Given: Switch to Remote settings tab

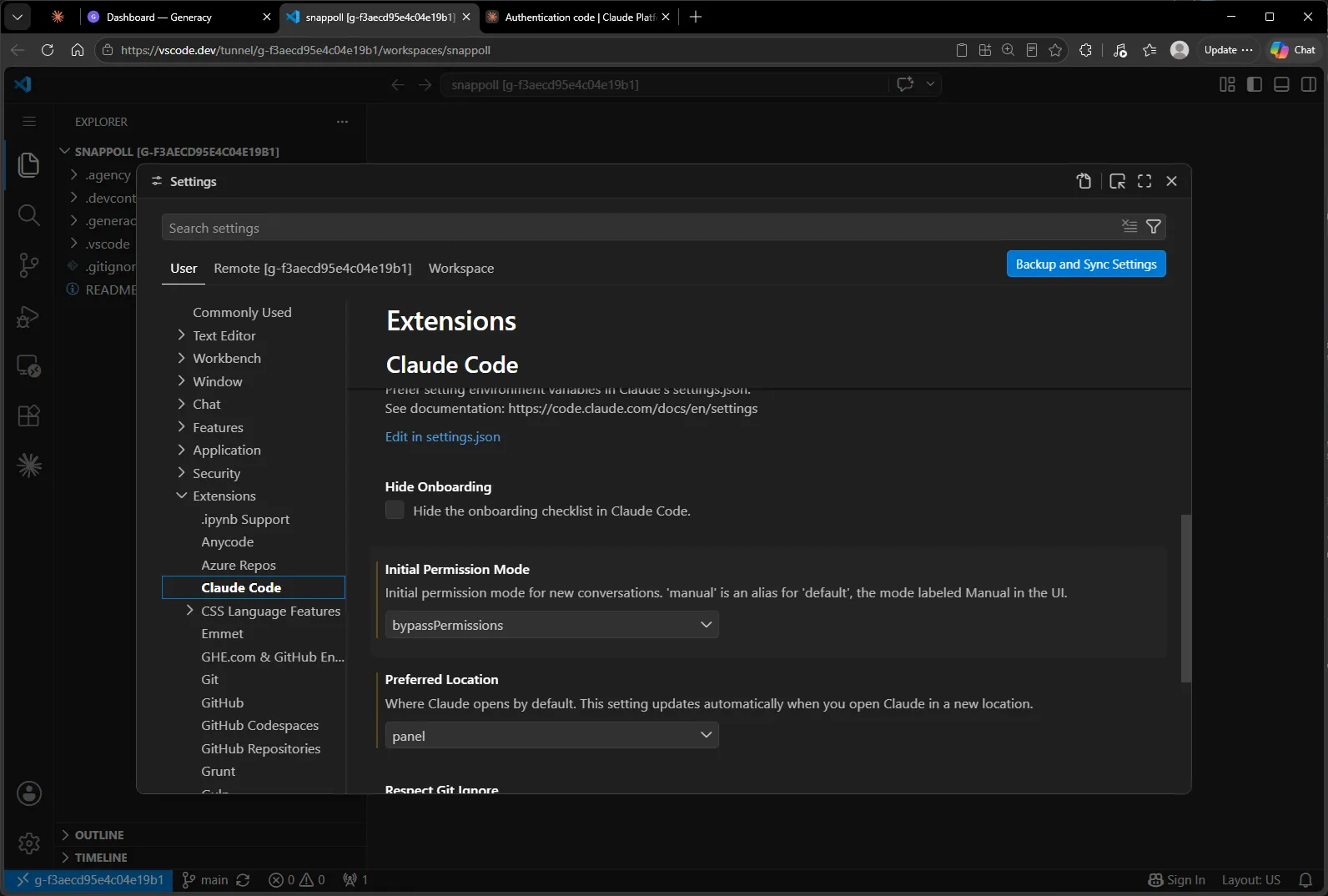Looking at the screenshot, I should point(313,268).
